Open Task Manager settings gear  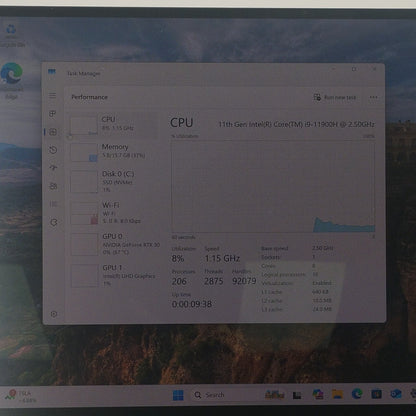click(x=54, y=314)
